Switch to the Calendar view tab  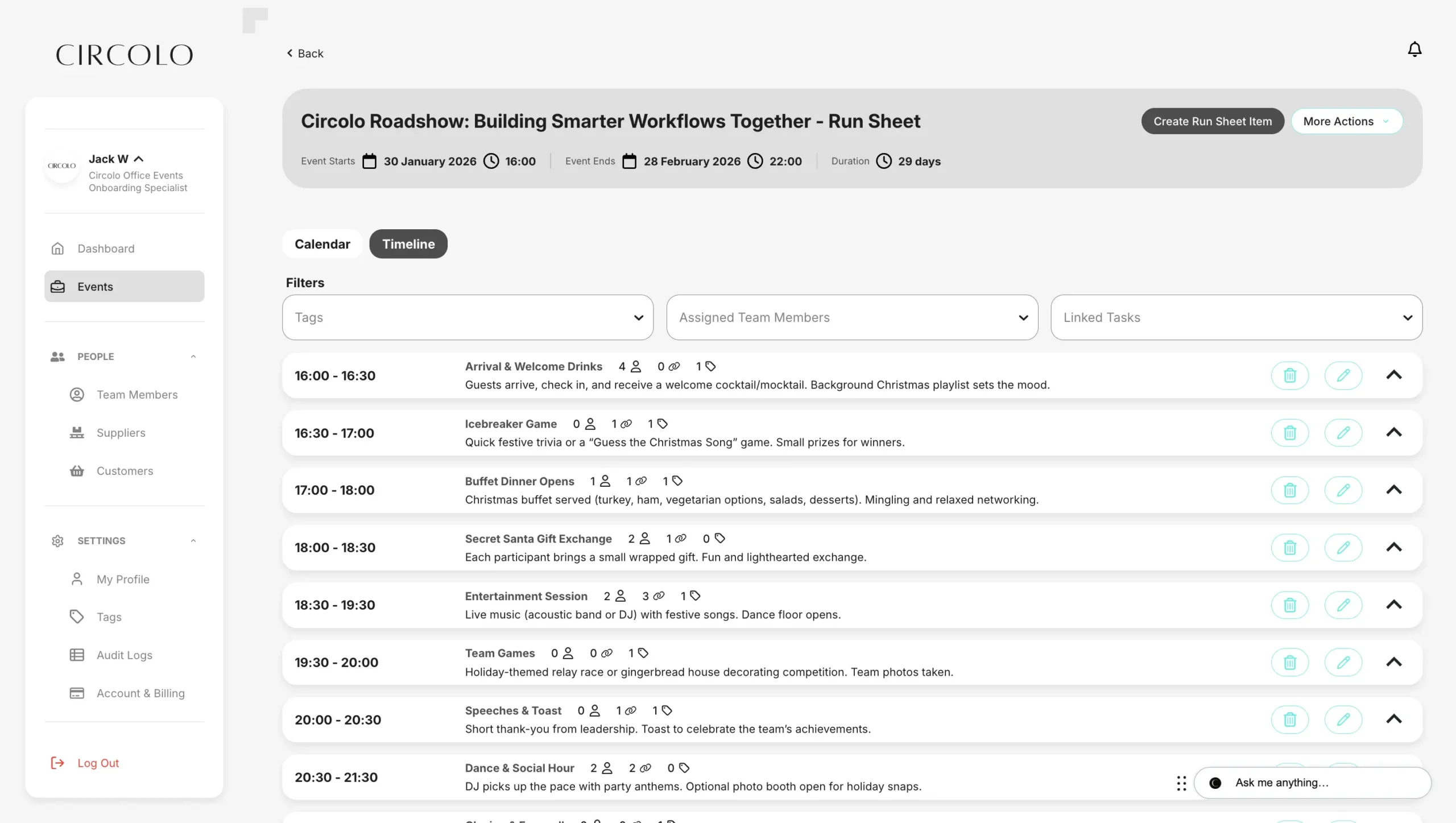(322, 244)
